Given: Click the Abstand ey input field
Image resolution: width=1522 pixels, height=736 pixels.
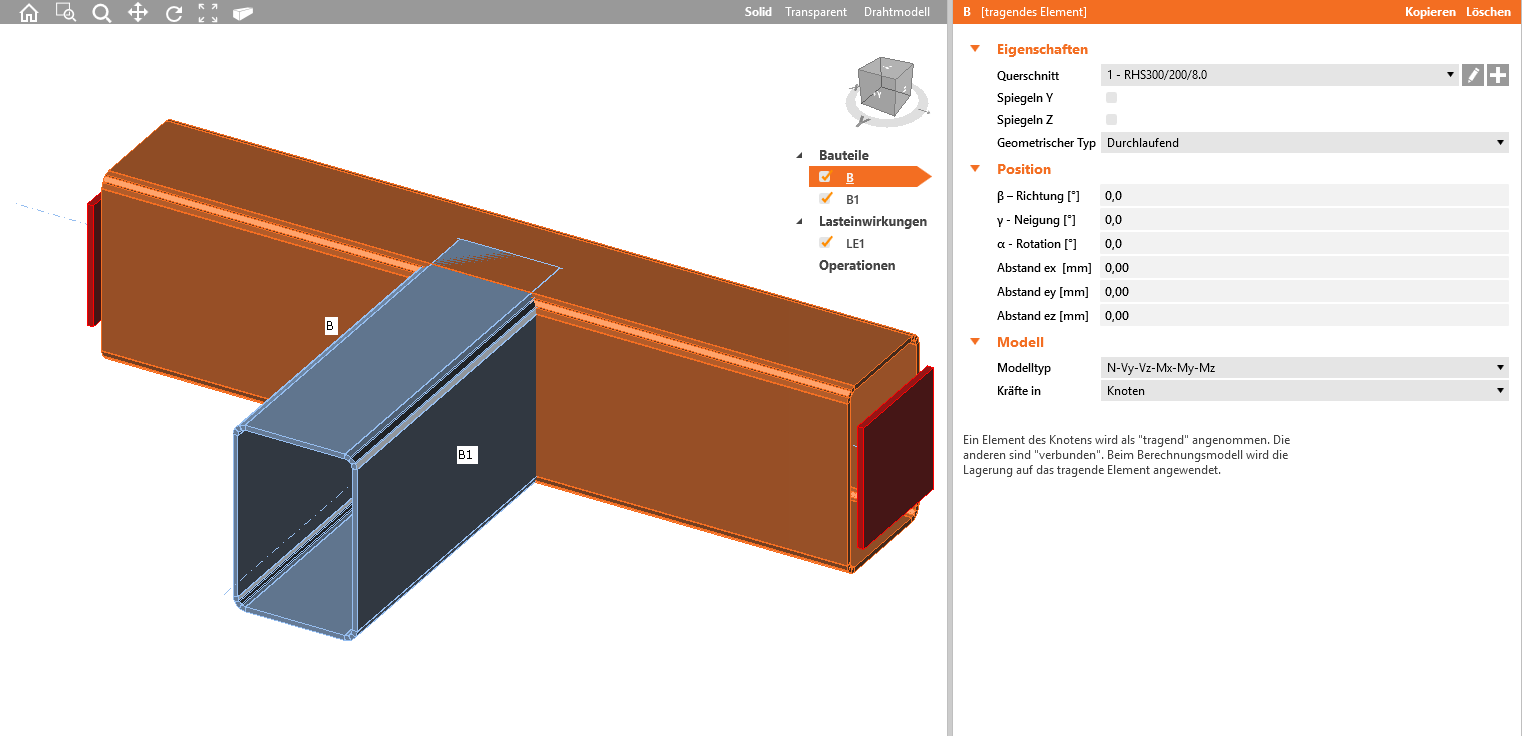Looking at the screenshot, I should 1304,292.
